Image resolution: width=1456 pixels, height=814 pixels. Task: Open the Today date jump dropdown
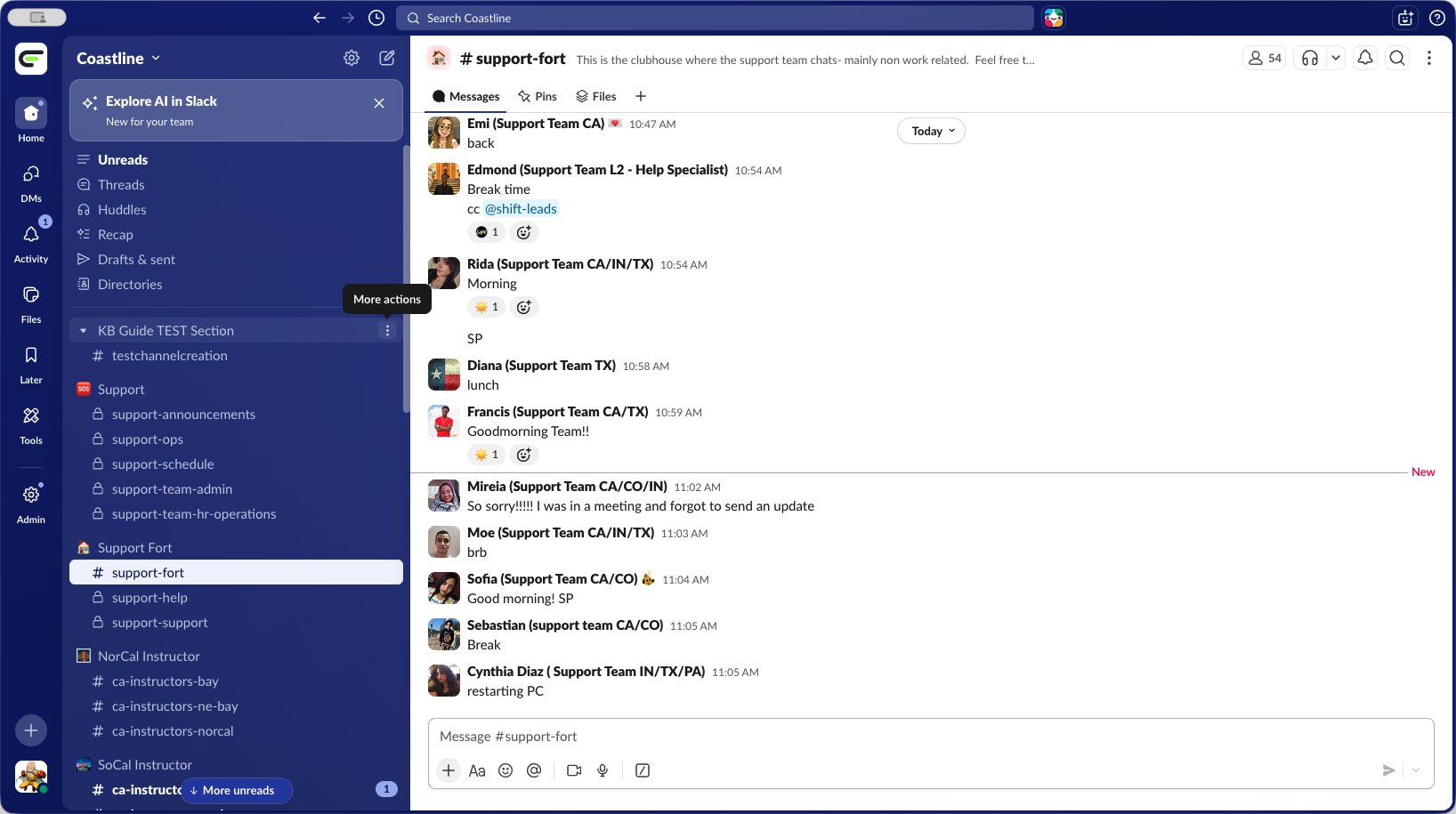point(931,131)
